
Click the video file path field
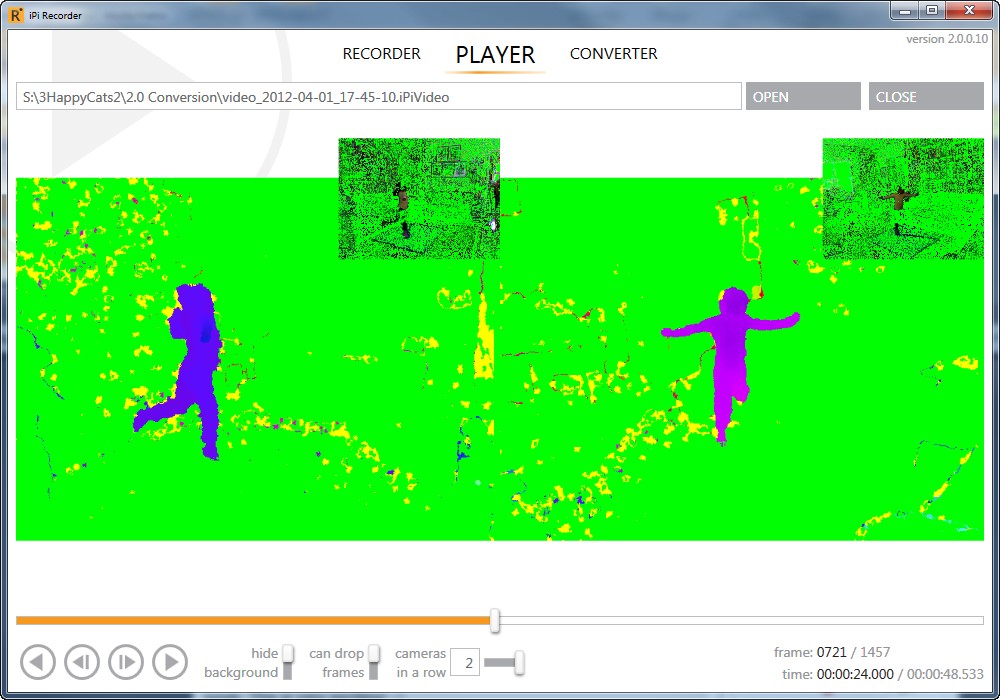tap(379, 96)
